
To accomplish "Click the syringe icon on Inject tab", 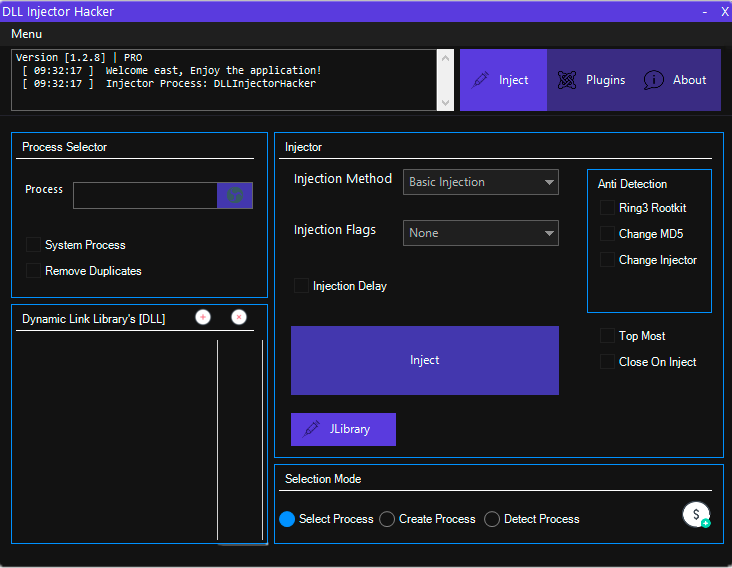I will pyautogui.click(x=481, y=80).
